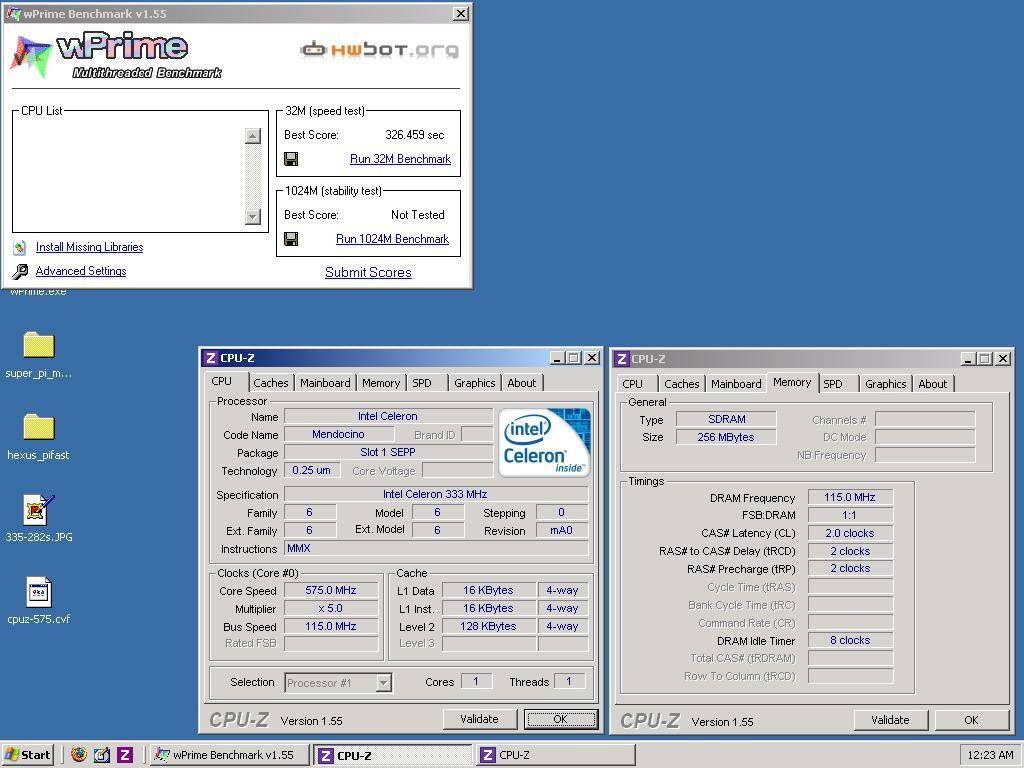The image size is (1024, 768).
Task: Click the taskbar clock showing 12:23 AM
Action: [x=990, y=755]
